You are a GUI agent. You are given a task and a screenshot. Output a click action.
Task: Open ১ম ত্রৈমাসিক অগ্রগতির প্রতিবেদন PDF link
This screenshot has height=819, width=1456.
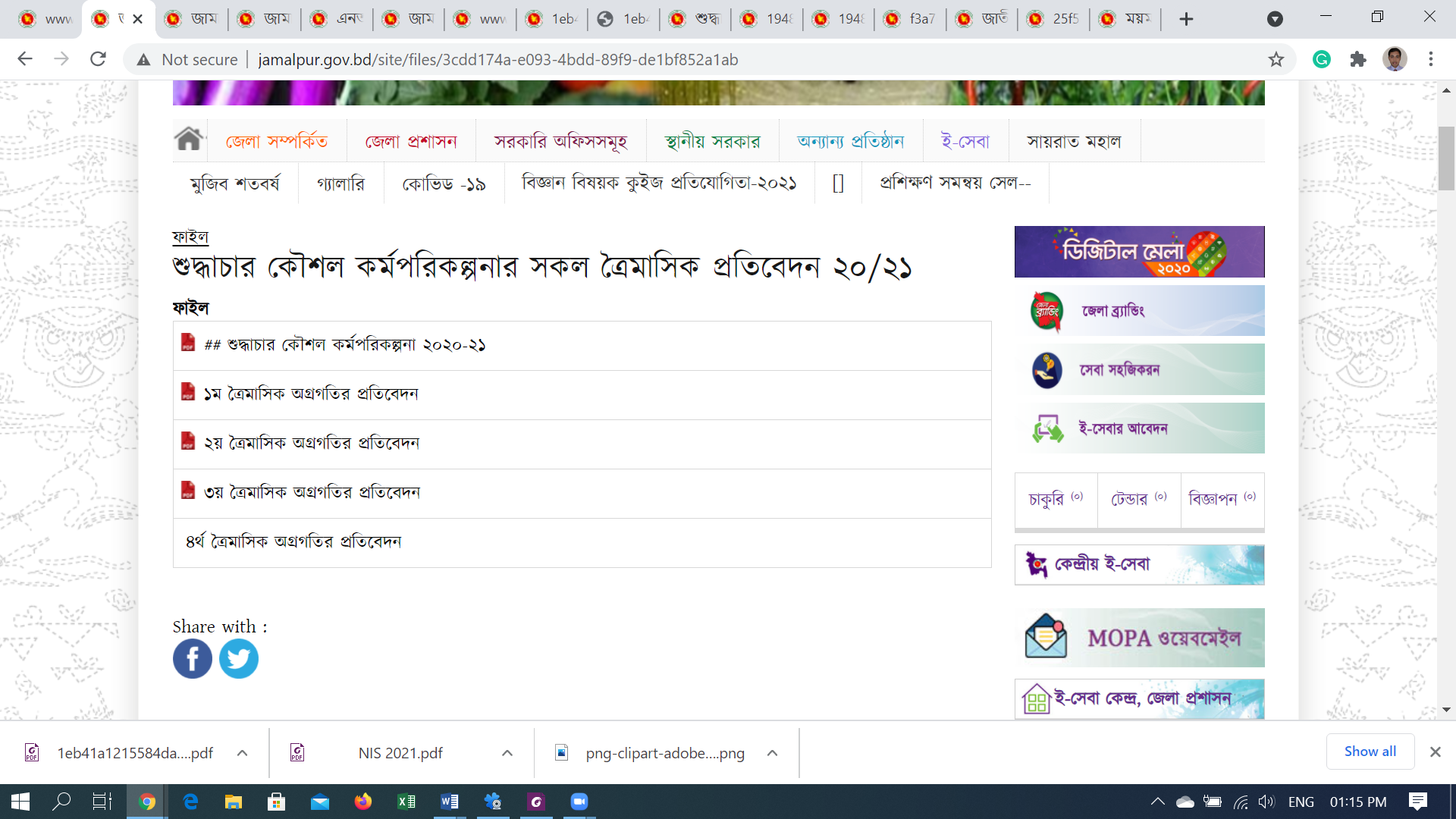[x=311, y=394]
